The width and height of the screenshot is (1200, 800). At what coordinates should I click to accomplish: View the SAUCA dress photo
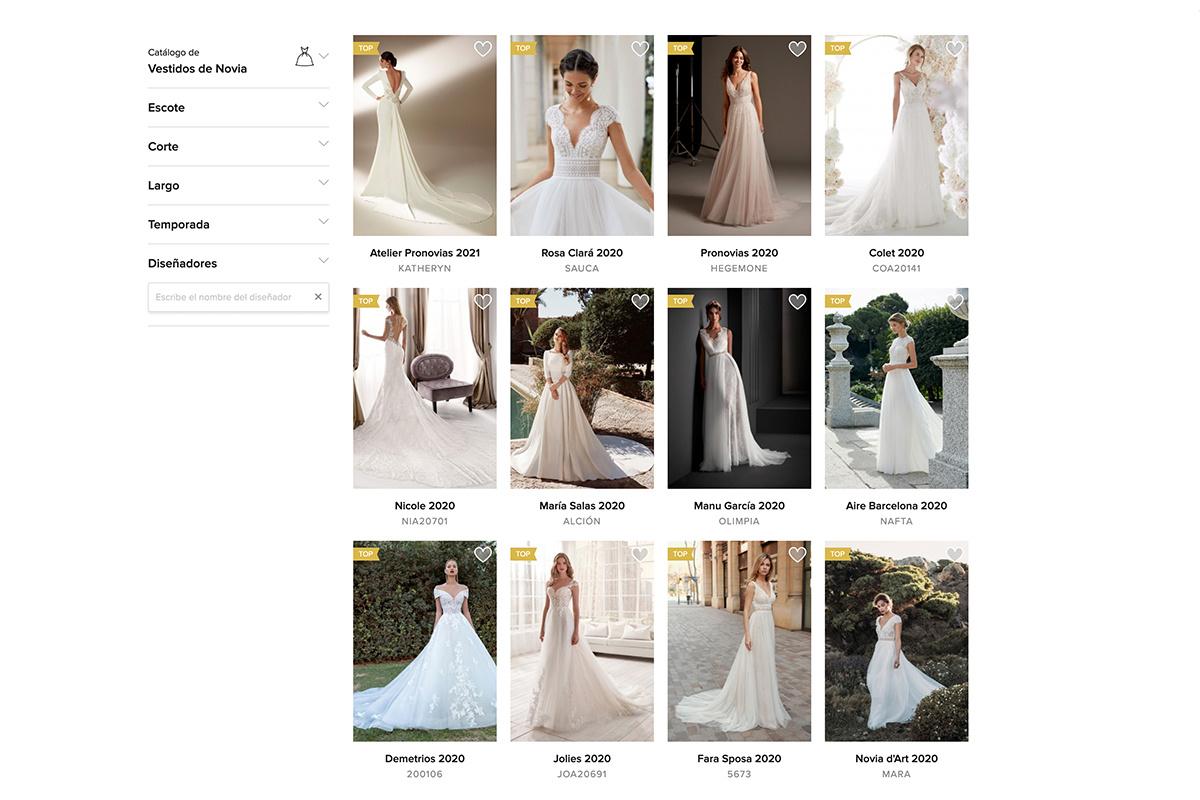tap(582, 135)
